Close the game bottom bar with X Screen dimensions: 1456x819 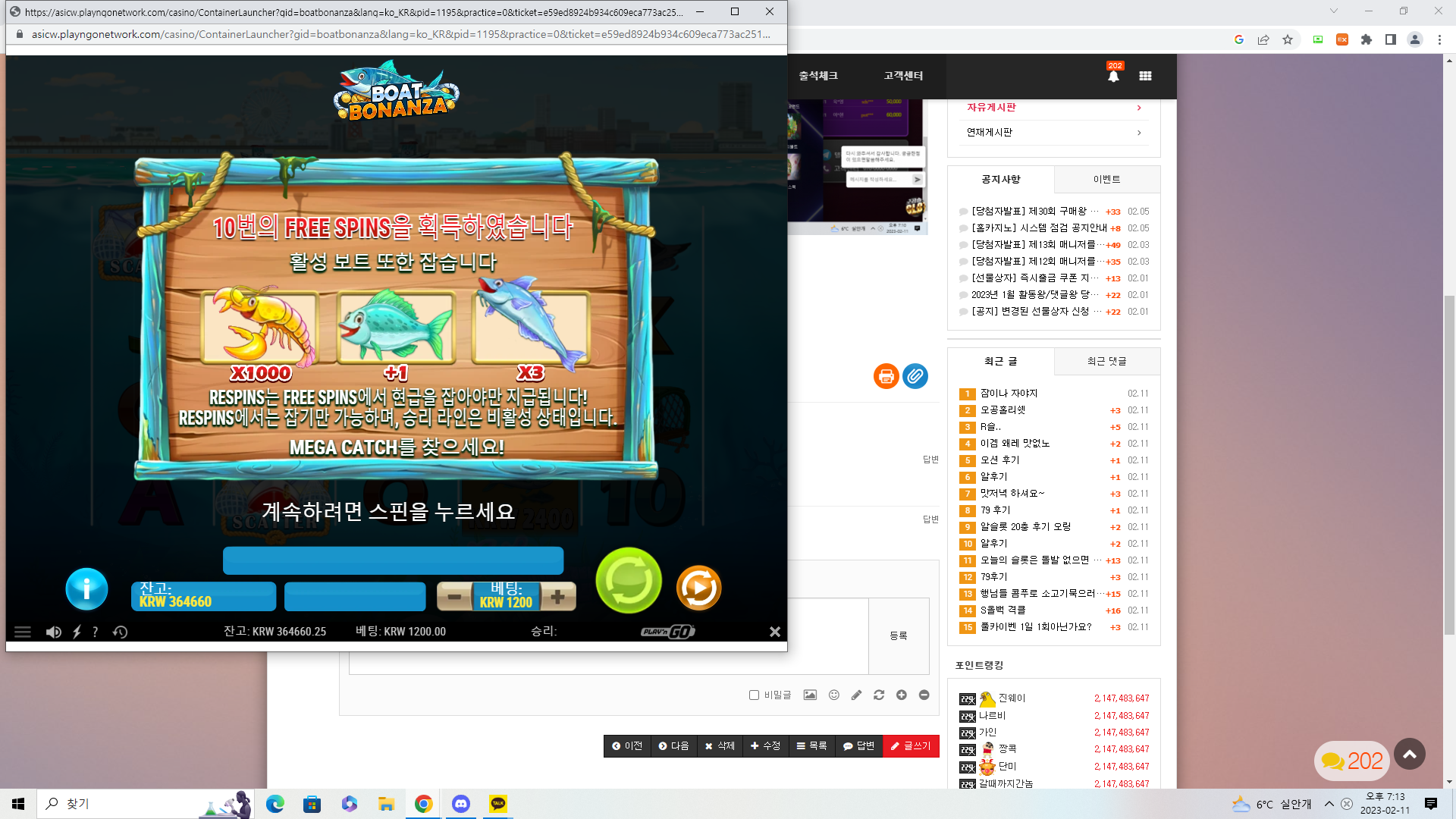tap(775, 632)
